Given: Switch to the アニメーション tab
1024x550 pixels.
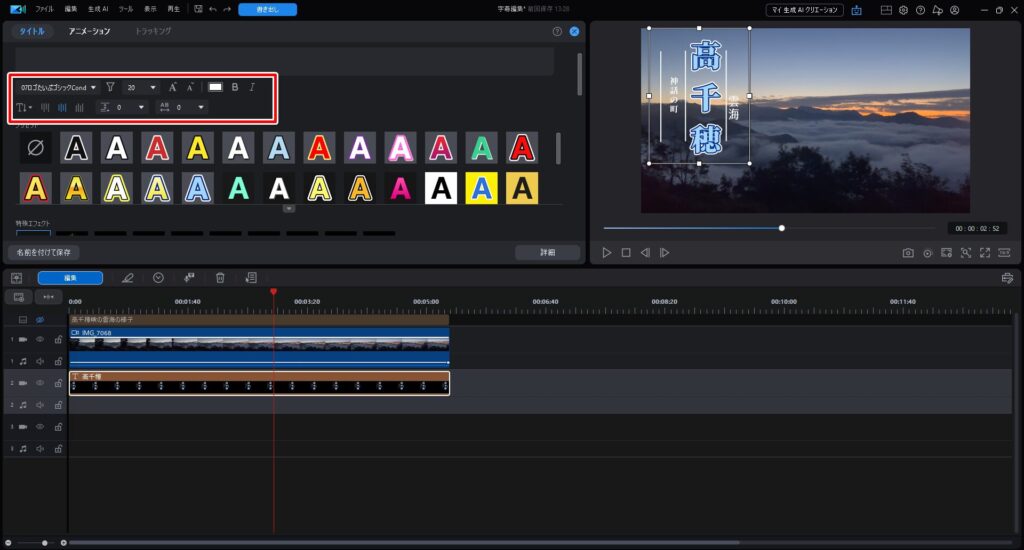Looking at the screenshot, I should [x=90, y=31].
